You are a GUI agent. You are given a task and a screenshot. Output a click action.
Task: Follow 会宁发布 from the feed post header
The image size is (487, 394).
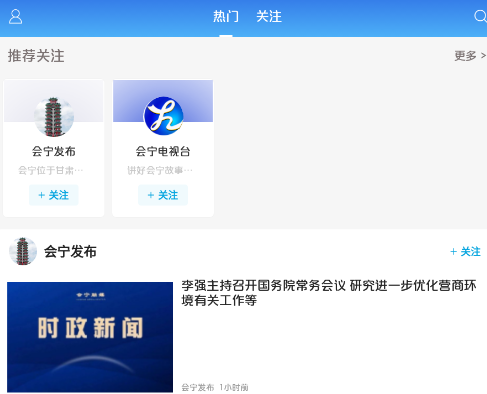pos(465,251)
